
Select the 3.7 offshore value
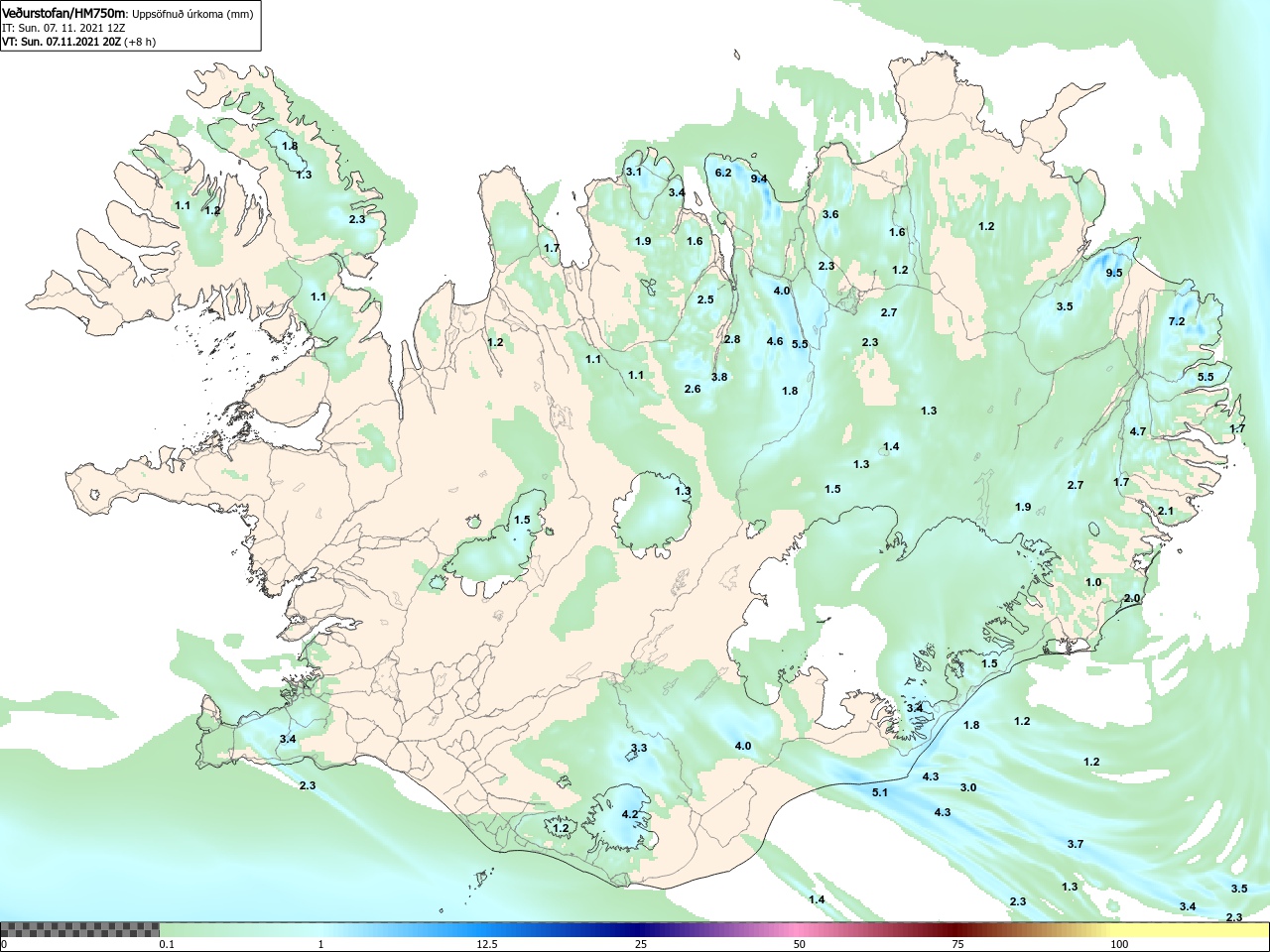pos(1076,844)
